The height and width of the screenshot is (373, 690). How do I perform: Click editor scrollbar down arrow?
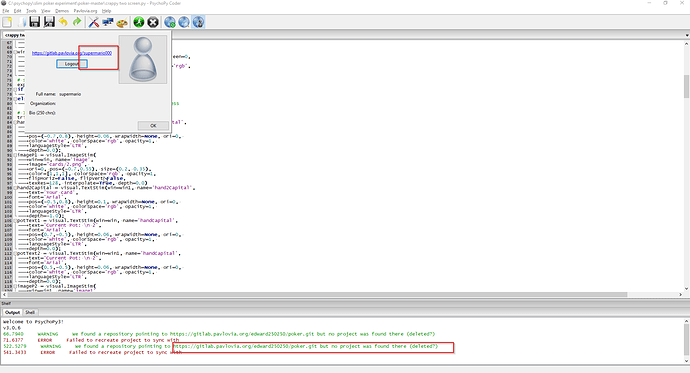pyautogui.click(x=686, y=288)
